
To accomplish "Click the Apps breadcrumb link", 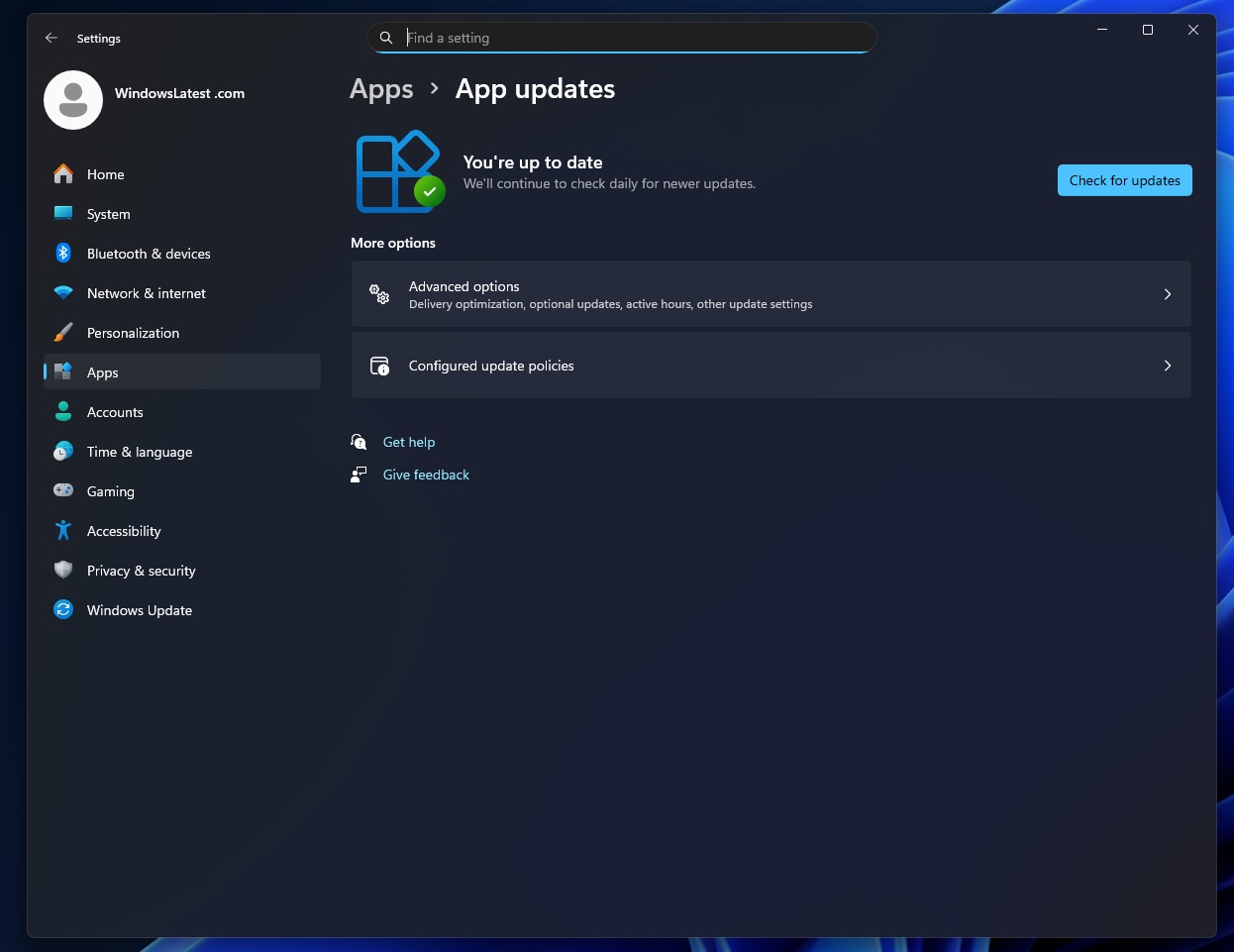I will [381, 89].
